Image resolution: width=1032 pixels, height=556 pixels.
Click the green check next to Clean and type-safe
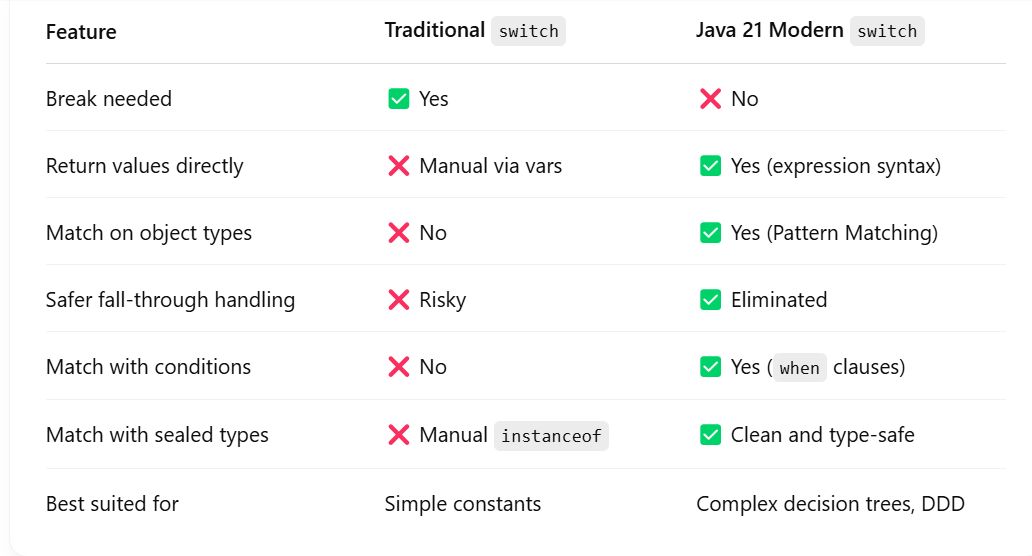pyautogui.click(x=710, y=435)
